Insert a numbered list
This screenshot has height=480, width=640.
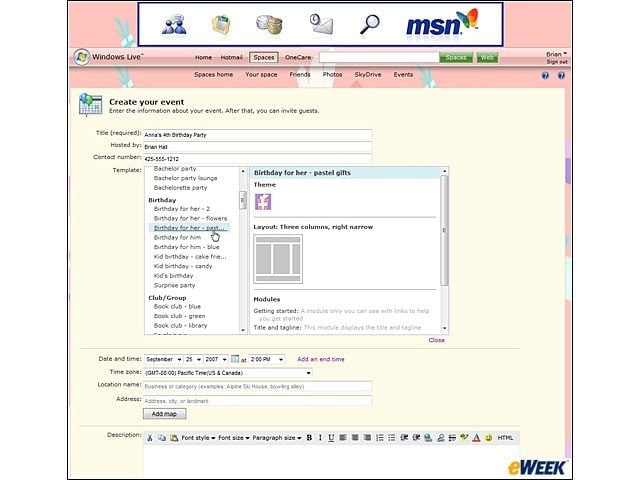[x=380, y=438]
